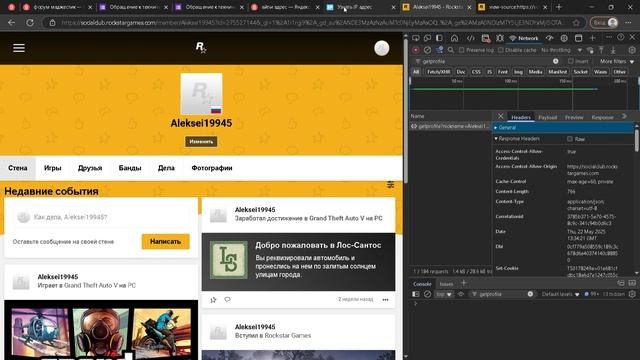The height and width of the screenshot is (360, 640).
Task: Click the Написать button
Action: [165, 242]
